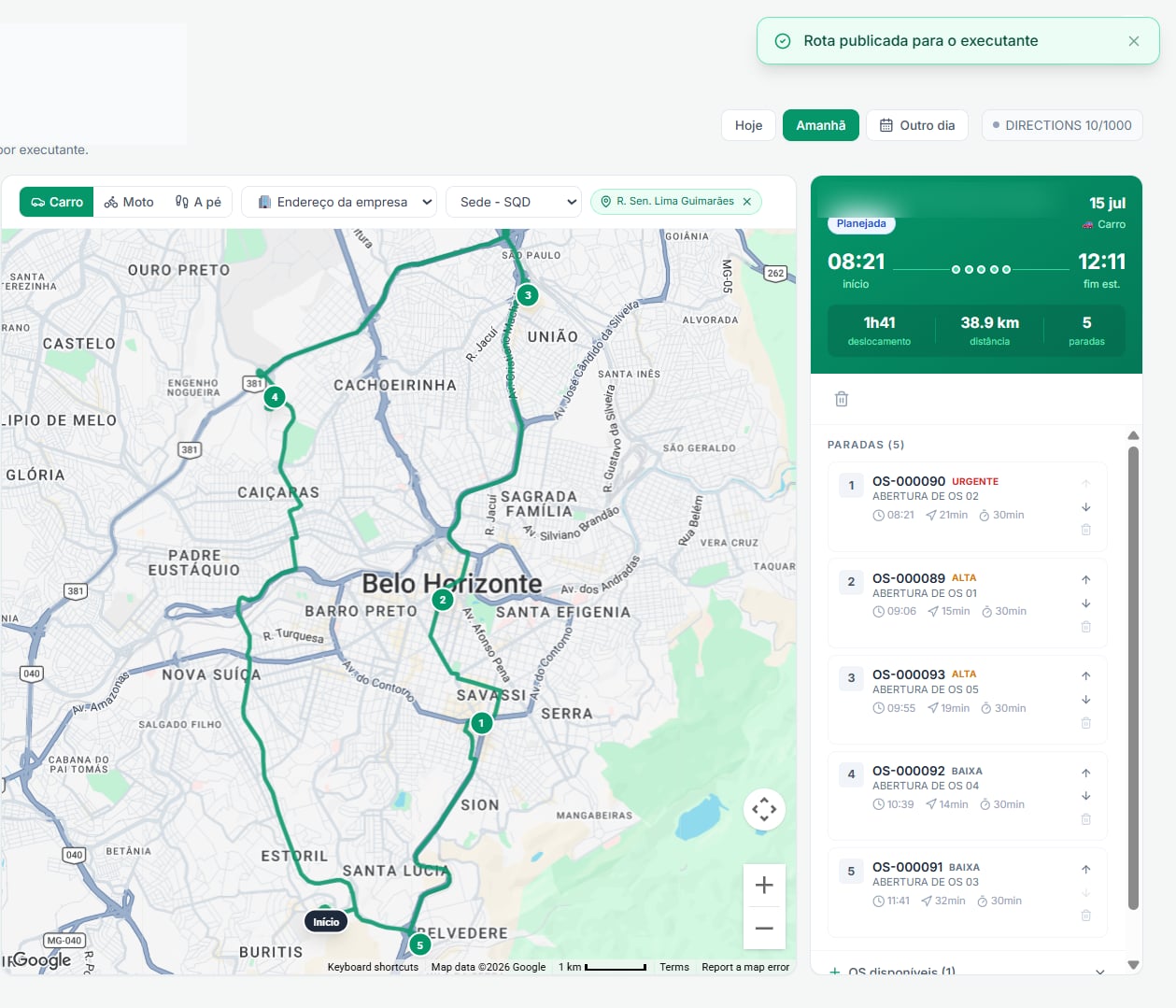Move OS-000089 down in the list
The width and height of the screenshot is (1176, 1008).
coord(1086,603)
